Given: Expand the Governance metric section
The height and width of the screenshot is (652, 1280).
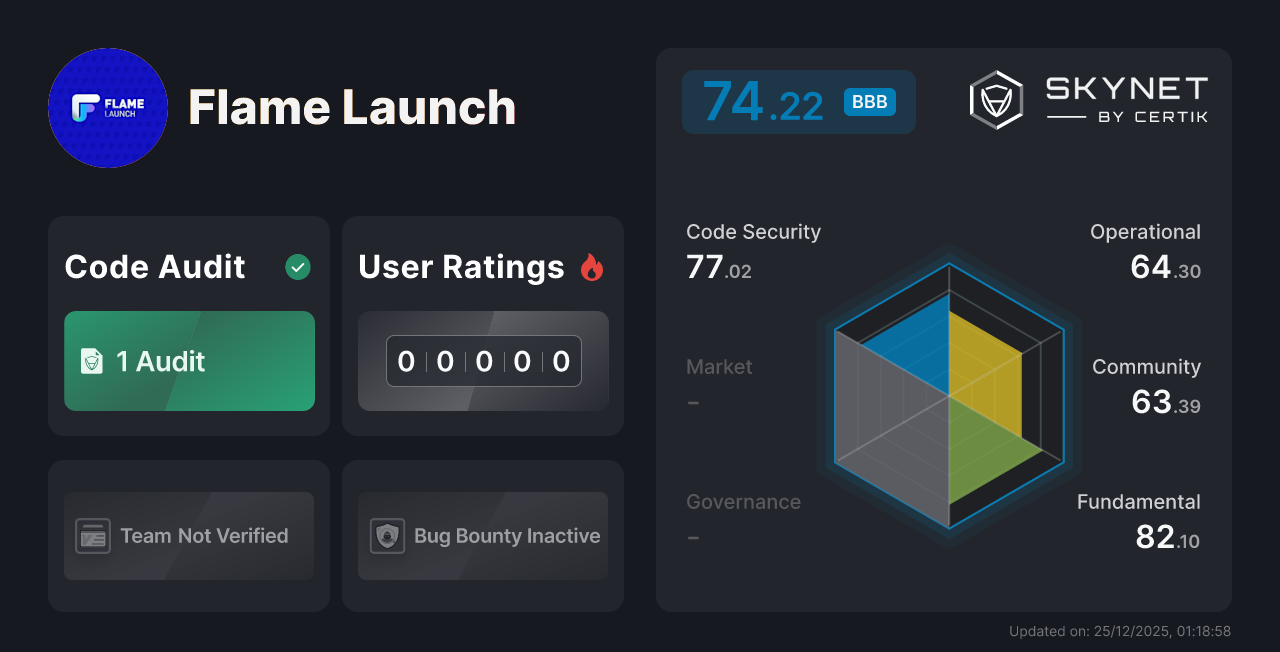Looking at the screenshot, I should 743,518.
